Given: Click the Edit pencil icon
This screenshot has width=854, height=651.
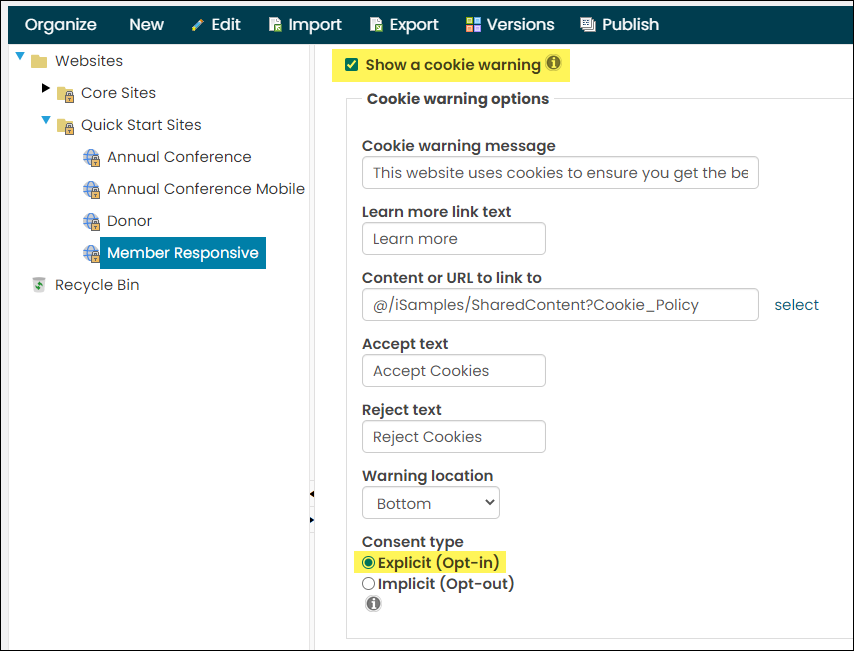Looking at the screenshot, I should click(x=198, y=25).
